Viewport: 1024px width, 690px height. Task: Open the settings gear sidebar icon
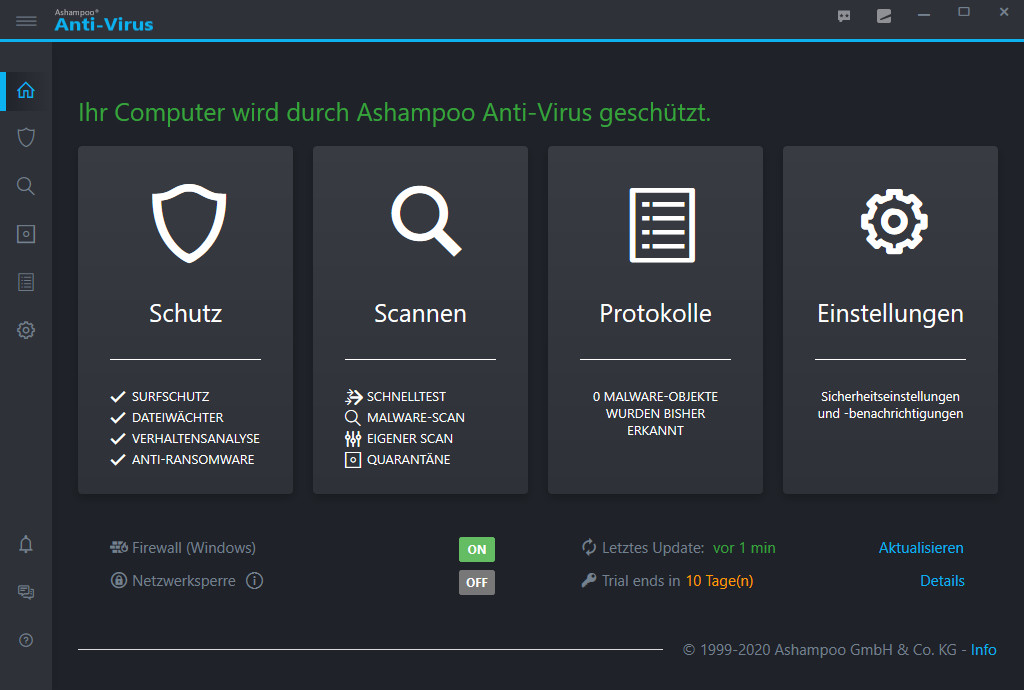(x=26, y=330)
